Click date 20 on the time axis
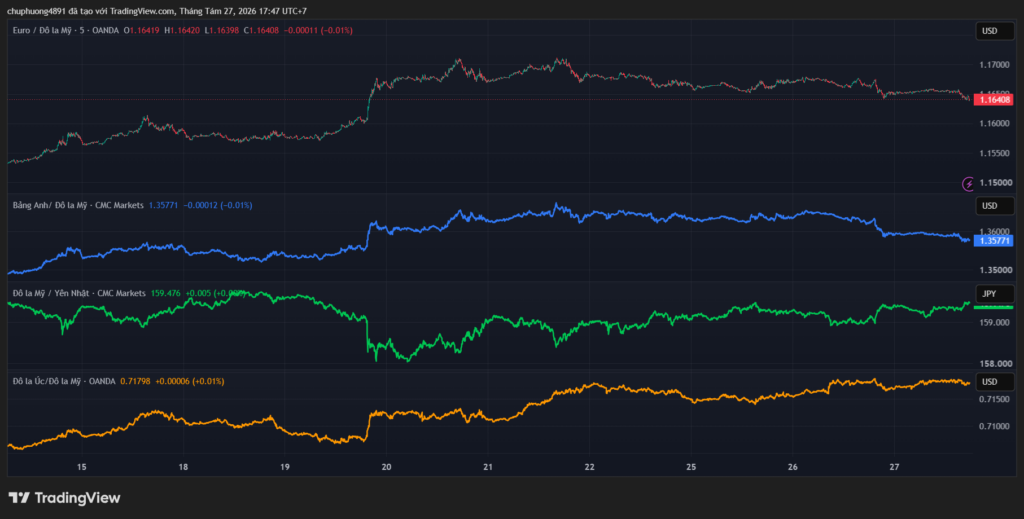The width and height of the screenshot is (1024, 519). pyautogui.click(x=386, y=467)
